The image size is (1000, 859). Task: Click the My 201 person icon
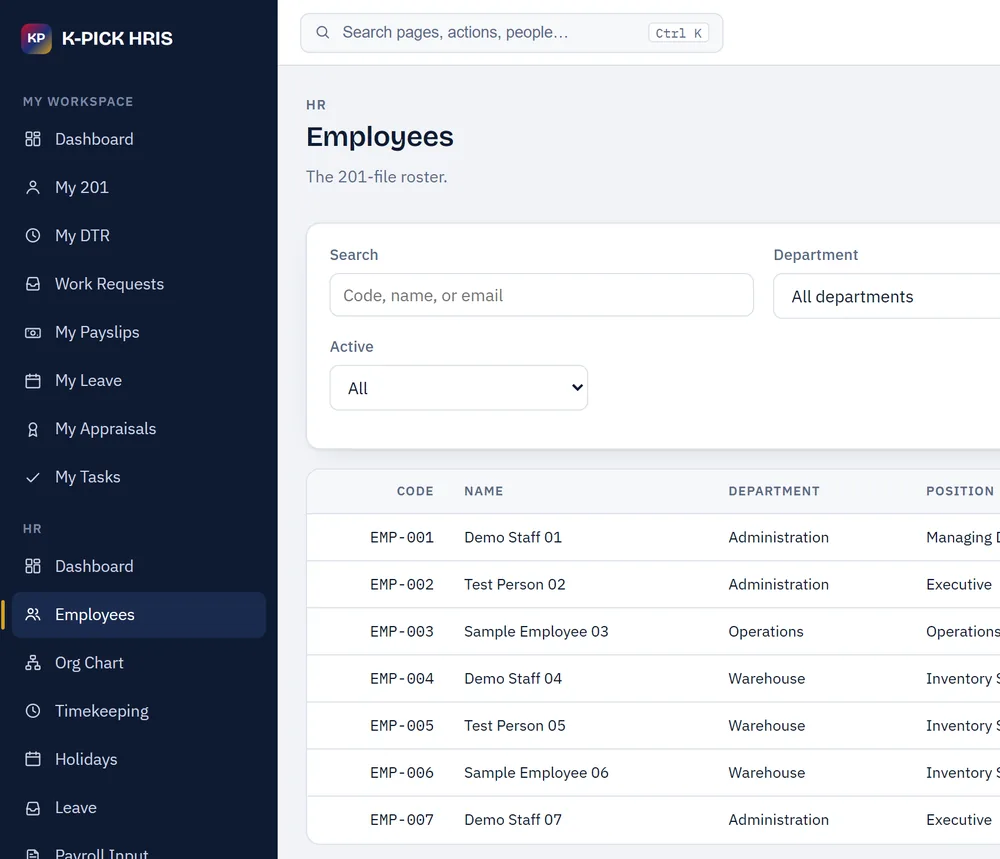33,187
